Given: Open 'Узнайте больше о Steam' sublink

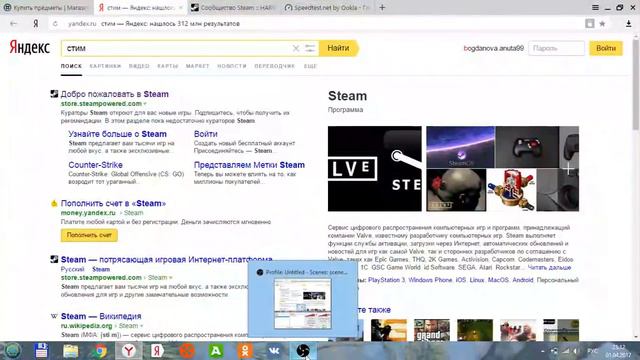Looking at the screenshot, I should (118, 134).
